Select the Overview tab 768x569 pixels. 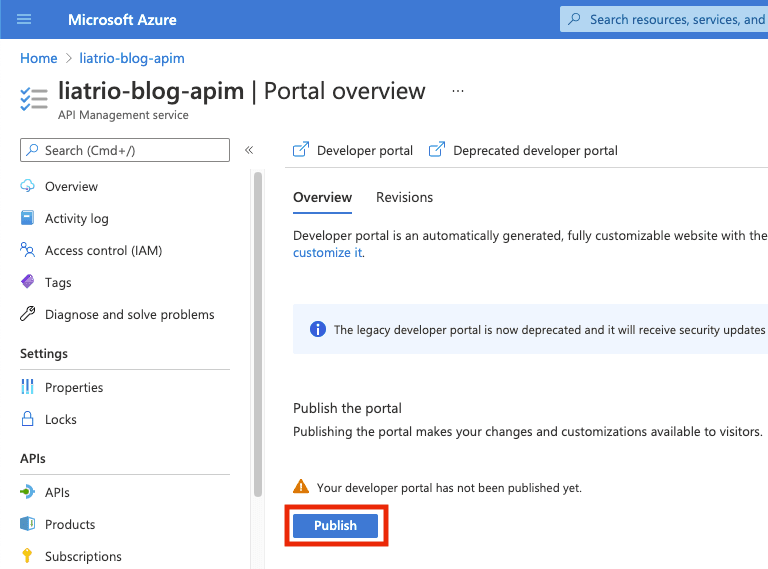coord(322,197)
